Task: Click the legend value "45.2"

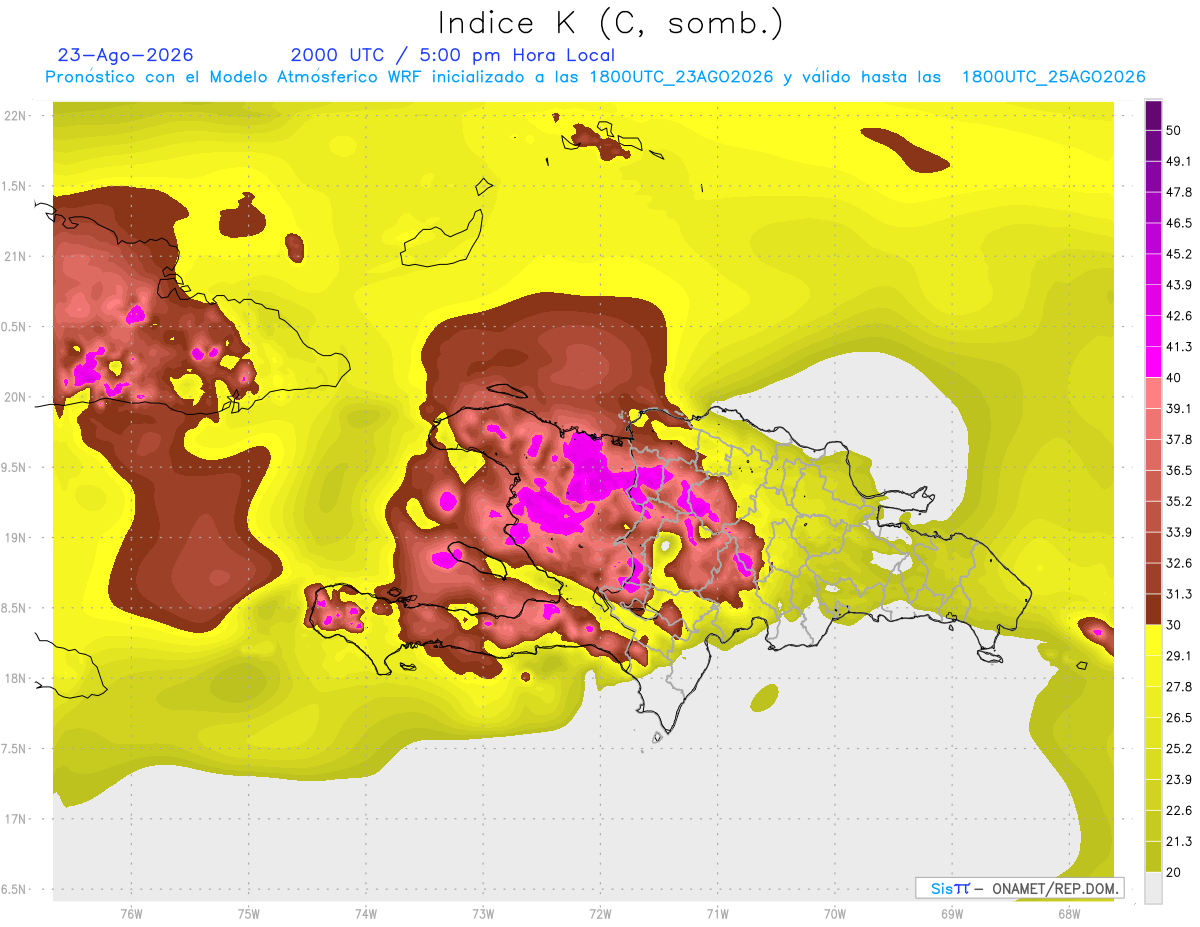Action: 1179,254
